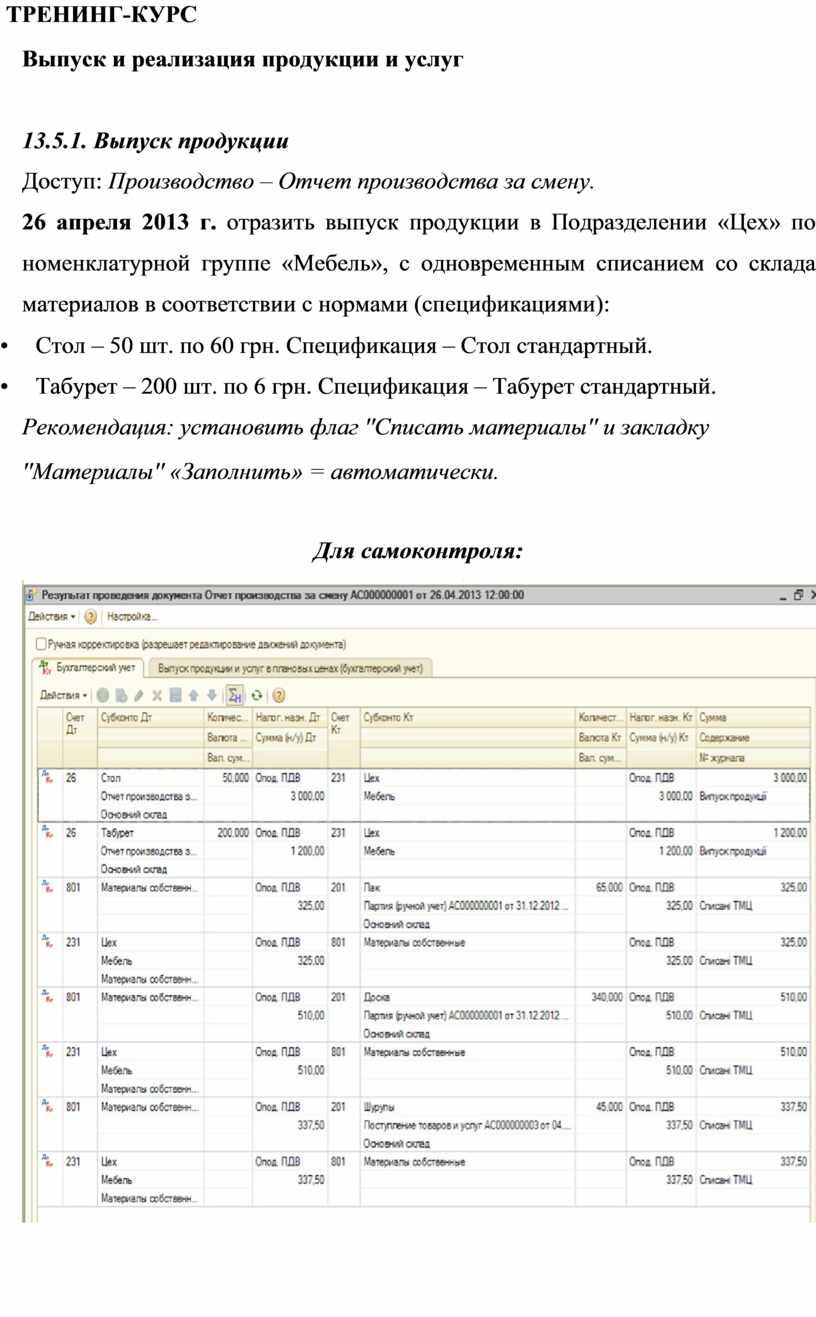Click the Стол cell in Субконто Дт
The height and width of the screenshot is (1317, 816).
[x=150, y=777]
